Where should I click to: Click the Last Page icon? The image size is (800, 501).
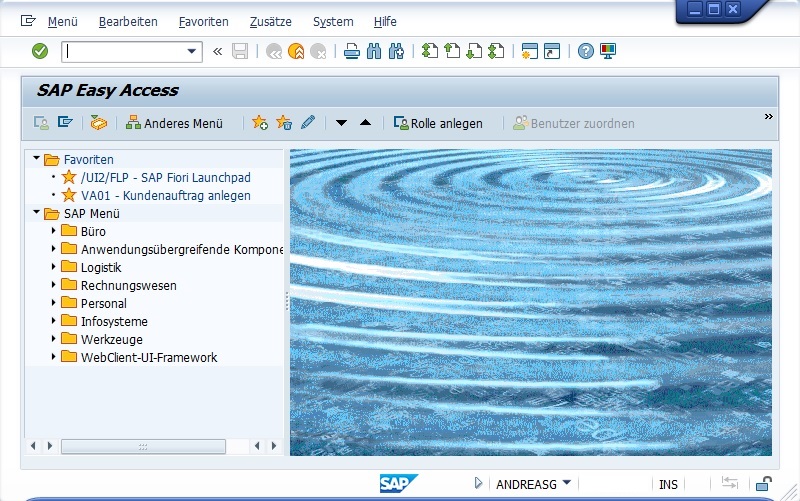[496, 51]
